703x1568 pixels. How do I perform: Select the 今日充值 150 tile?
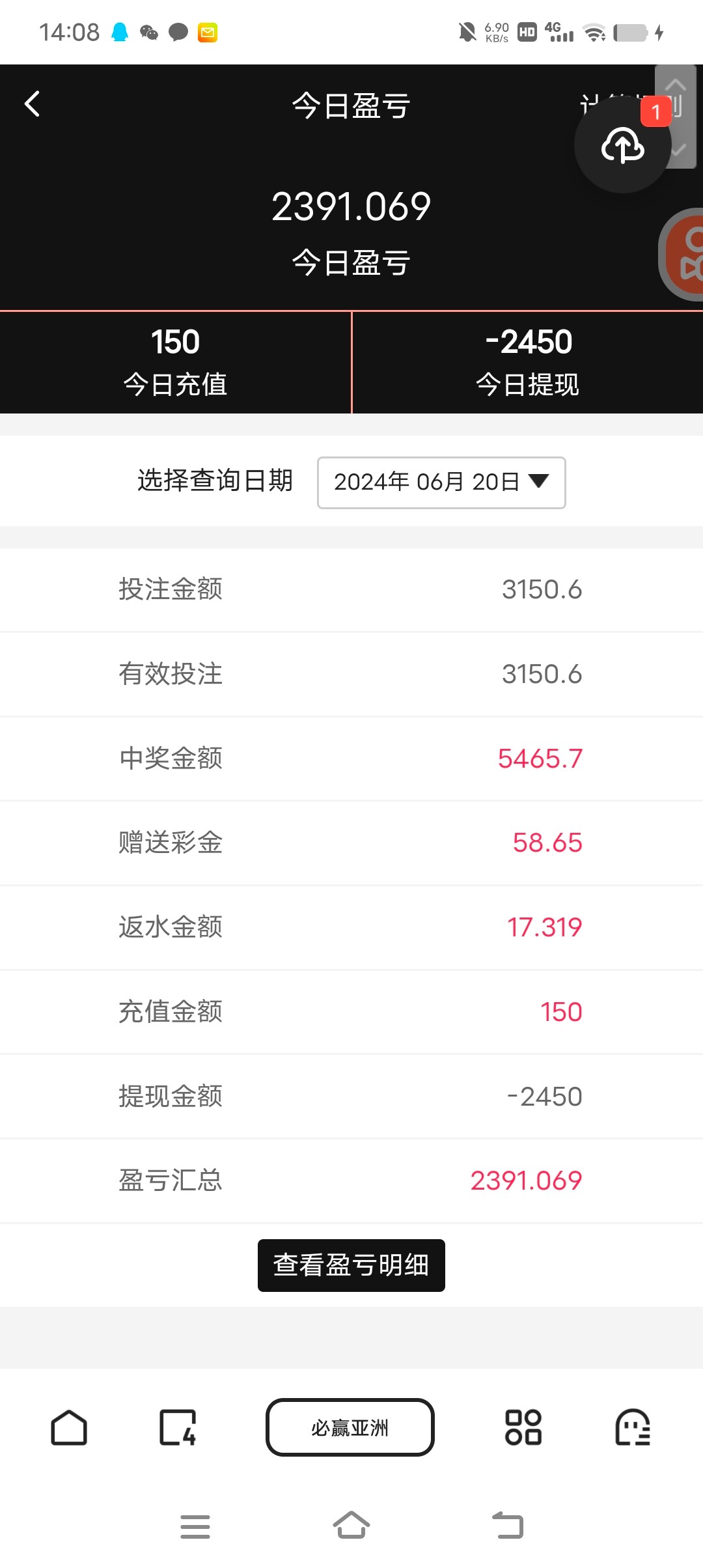[x=176, y=362]
